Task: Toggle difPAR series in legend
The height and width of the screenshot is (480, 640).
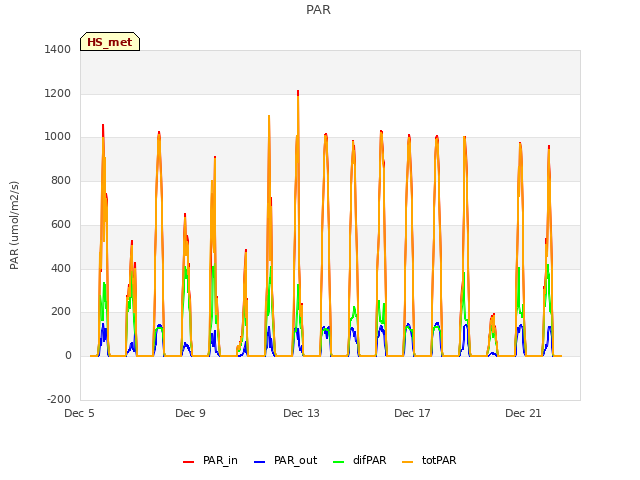Action: (x=359, y=460)
